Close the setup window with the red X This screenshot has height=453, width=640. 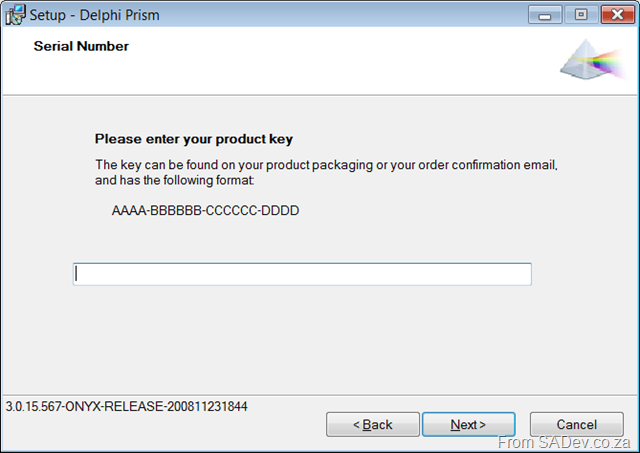click(618, 15)
